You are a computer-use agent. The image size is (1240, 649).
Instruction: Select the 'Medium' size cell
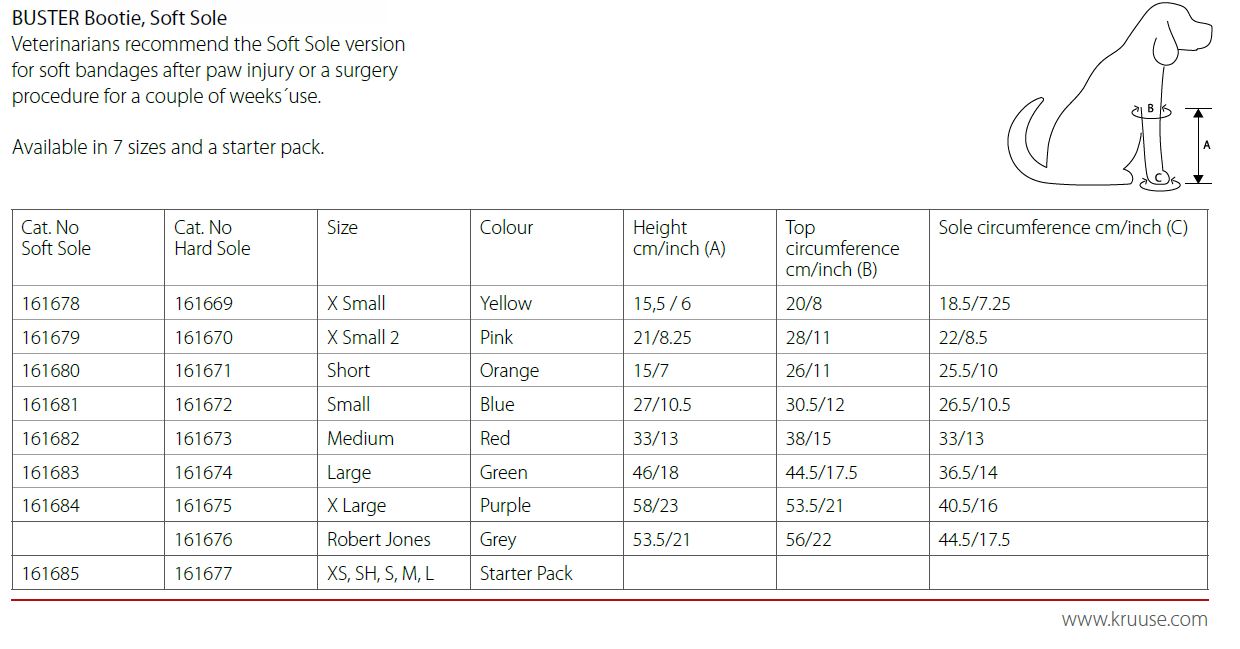[360, 438]
